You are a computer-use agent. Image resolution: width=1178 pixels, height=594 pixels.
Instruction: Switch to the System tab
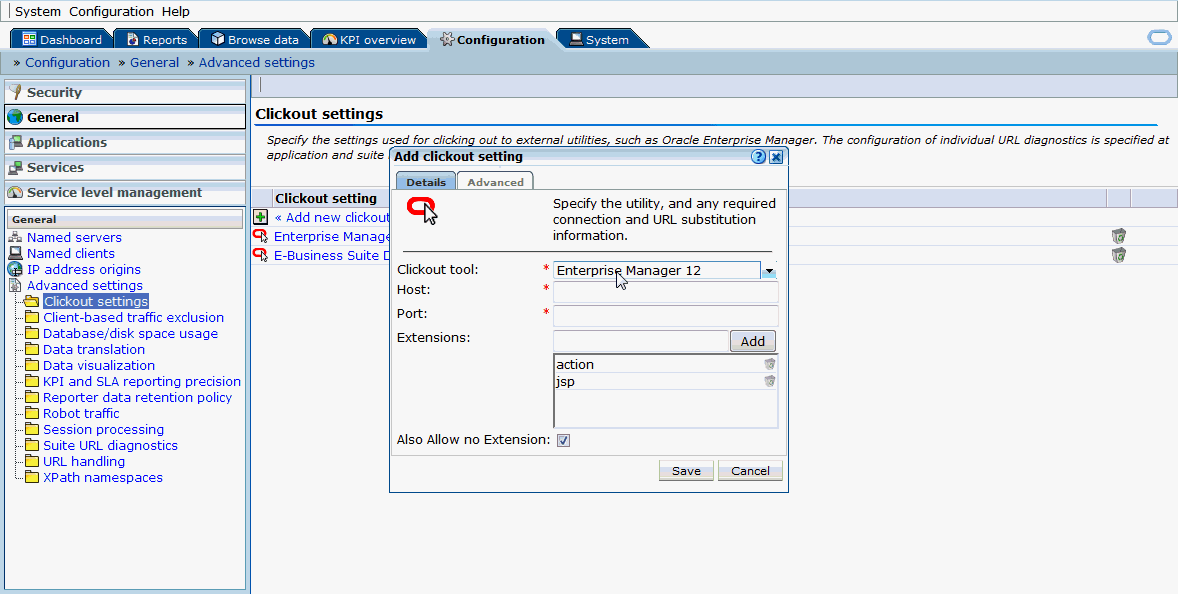[x=599, y=40]
